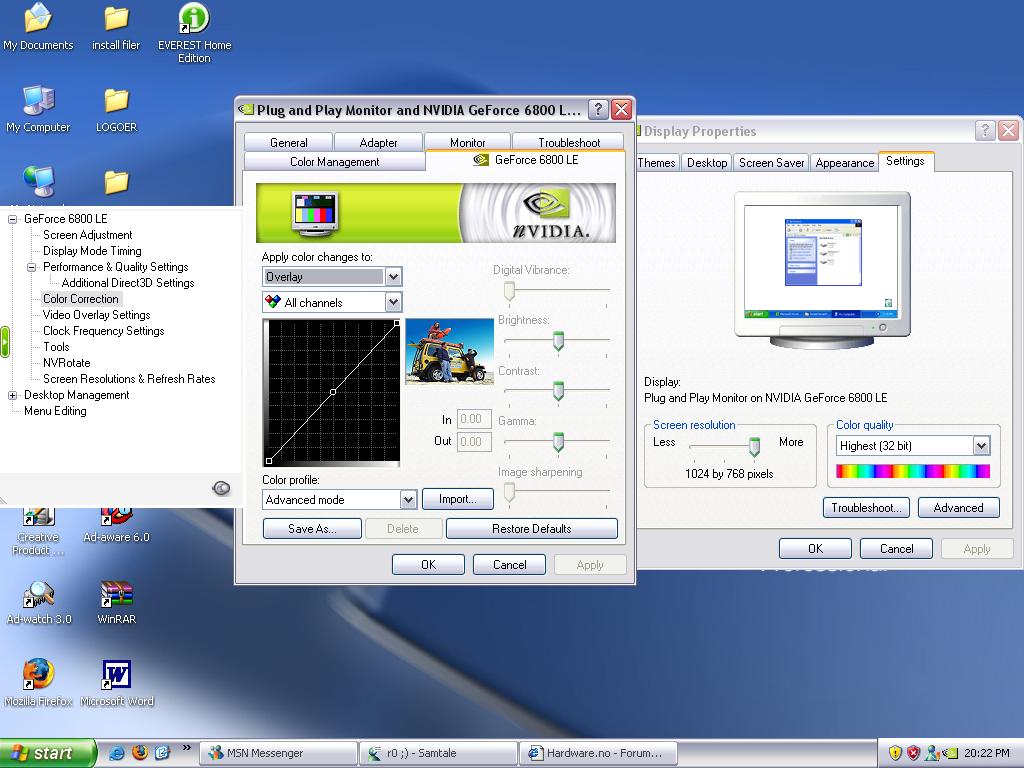Screen dimensions: 1024x768
Task: Click the Restore Defaults button
Action: pos(532,528)
